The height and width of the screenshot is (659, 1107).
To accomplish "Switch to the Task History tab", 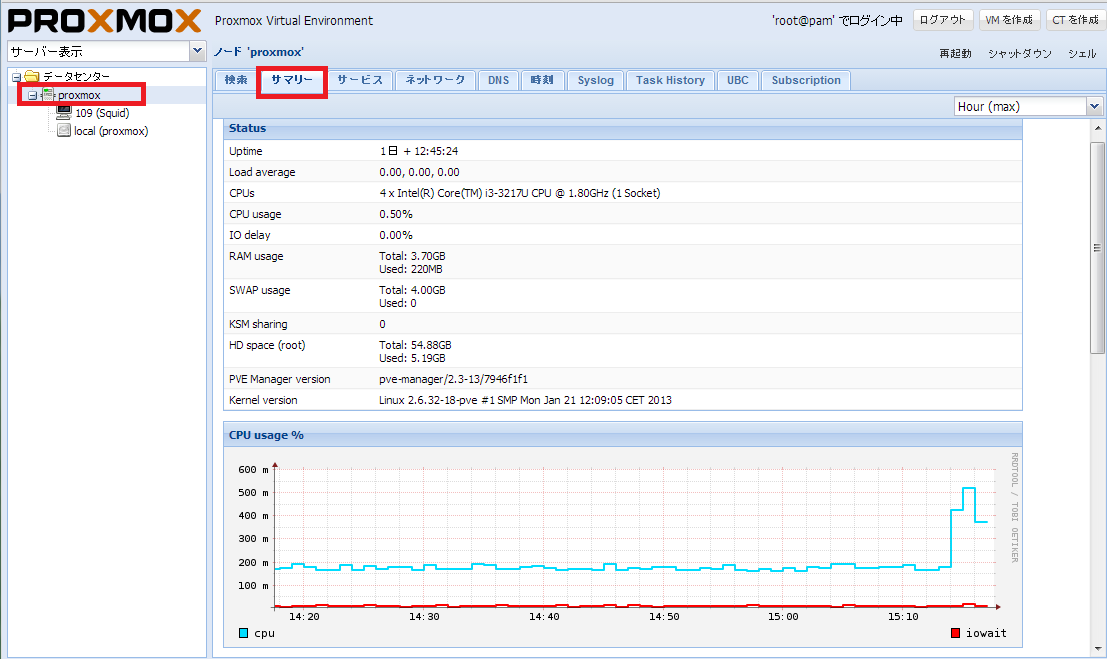I will coord(670,80).
